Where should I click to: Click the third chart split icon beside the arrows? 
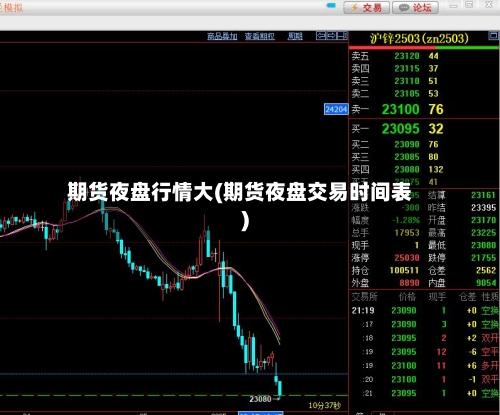pyautogui.click(x=342, y=35)
